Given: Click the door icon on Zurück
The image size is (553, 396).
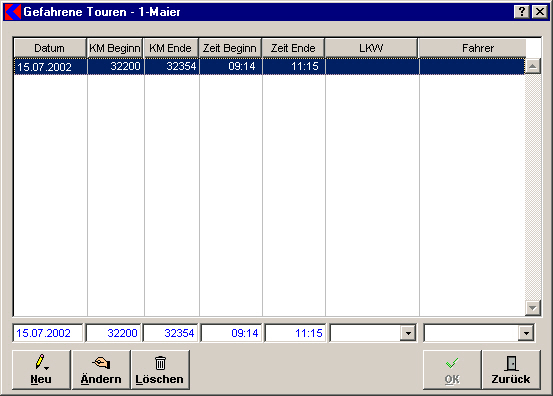Looking at the screenshot, I should (x=511, y=363).
